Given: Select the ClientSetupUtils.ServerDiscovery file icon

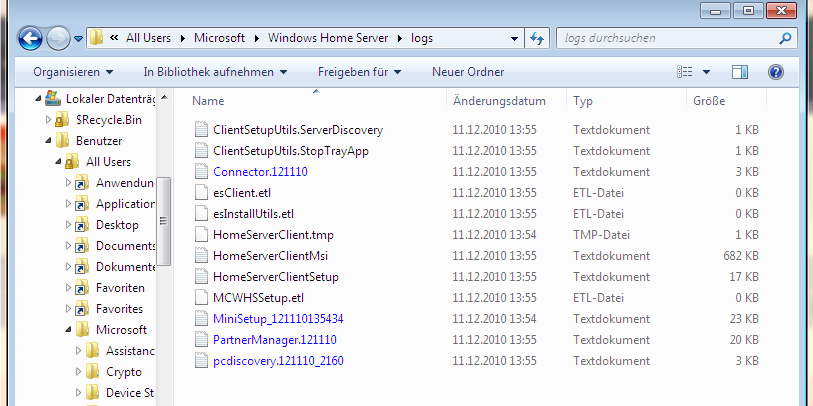Looking at the screenshot, I should (201, 130).
